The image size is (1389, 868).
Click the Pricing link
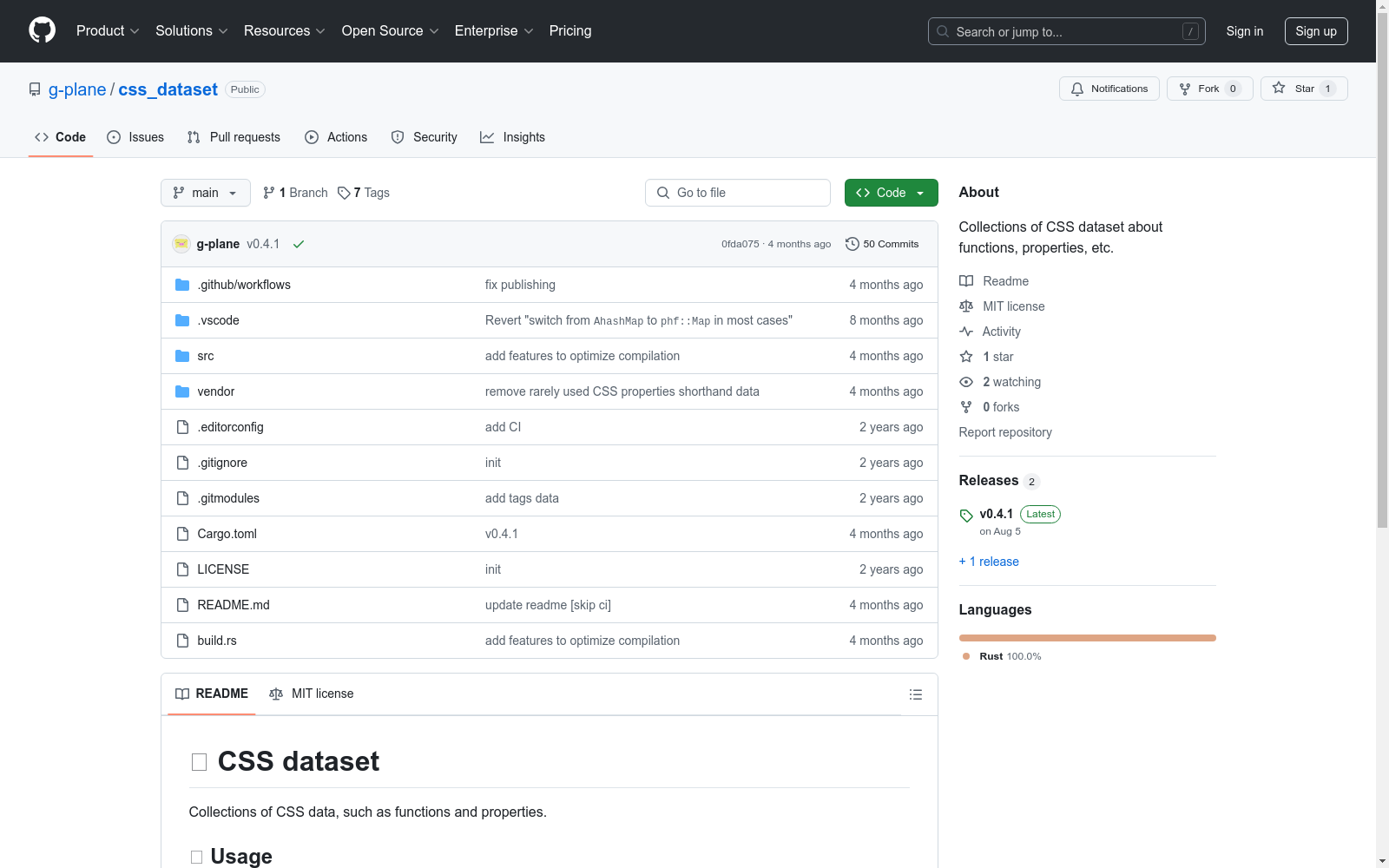tap(570, 31)
